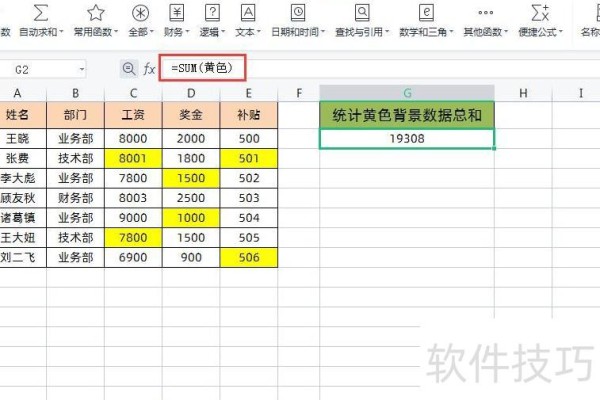This screenshot has width=600, height=400.
Task: Click the Text functions icon
Action: point(248,13)
